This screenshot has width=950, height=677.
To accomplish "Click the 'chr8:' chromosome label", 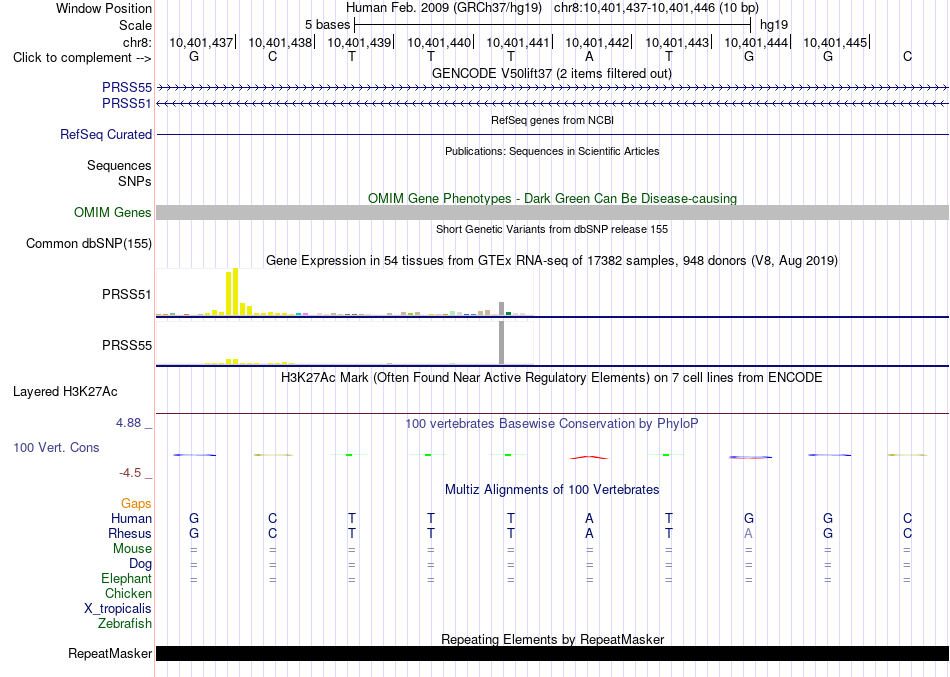I will (137, 42).
